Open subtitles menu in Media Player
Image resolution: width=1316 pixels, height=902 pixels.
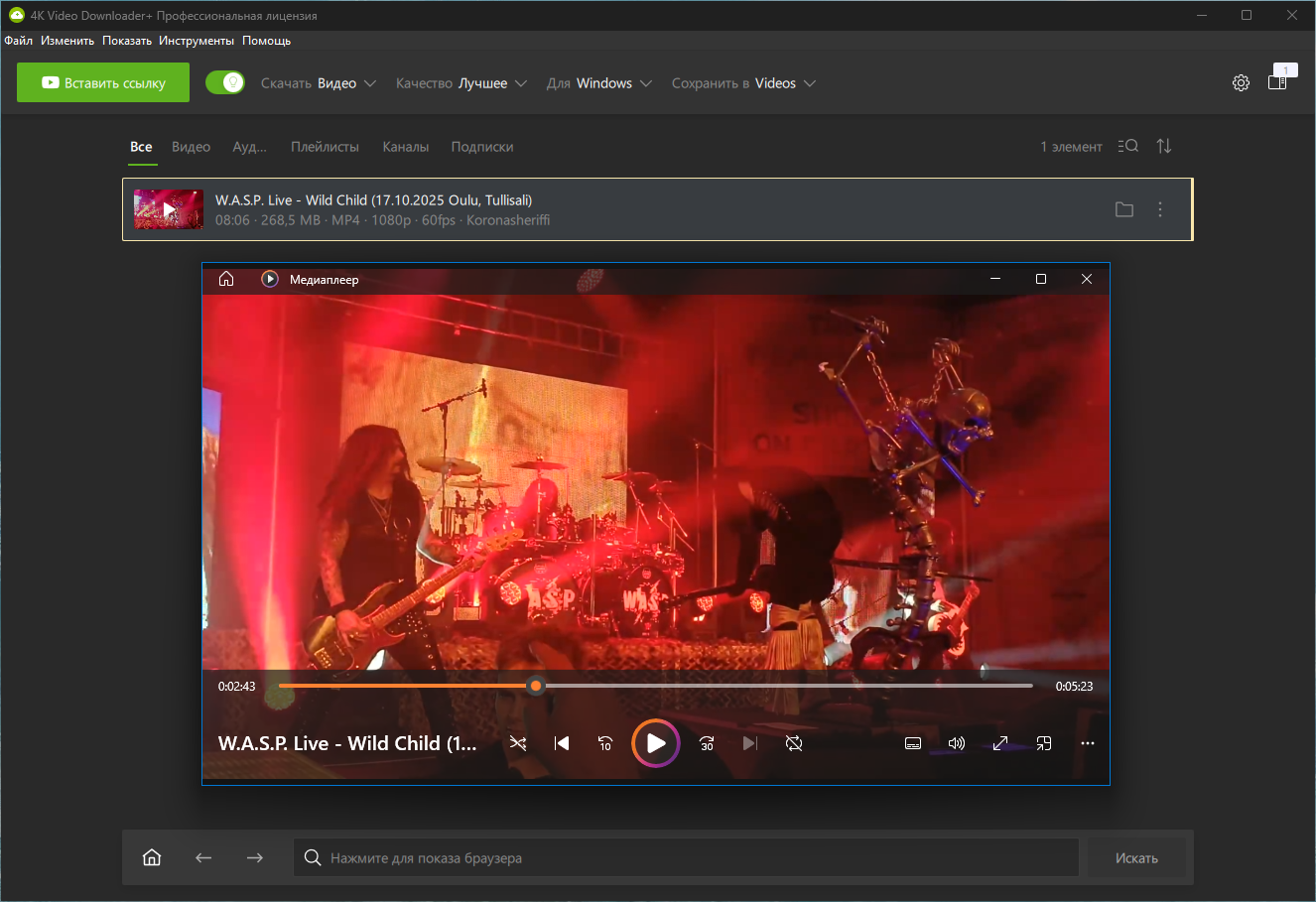click(x=913, y=743)
